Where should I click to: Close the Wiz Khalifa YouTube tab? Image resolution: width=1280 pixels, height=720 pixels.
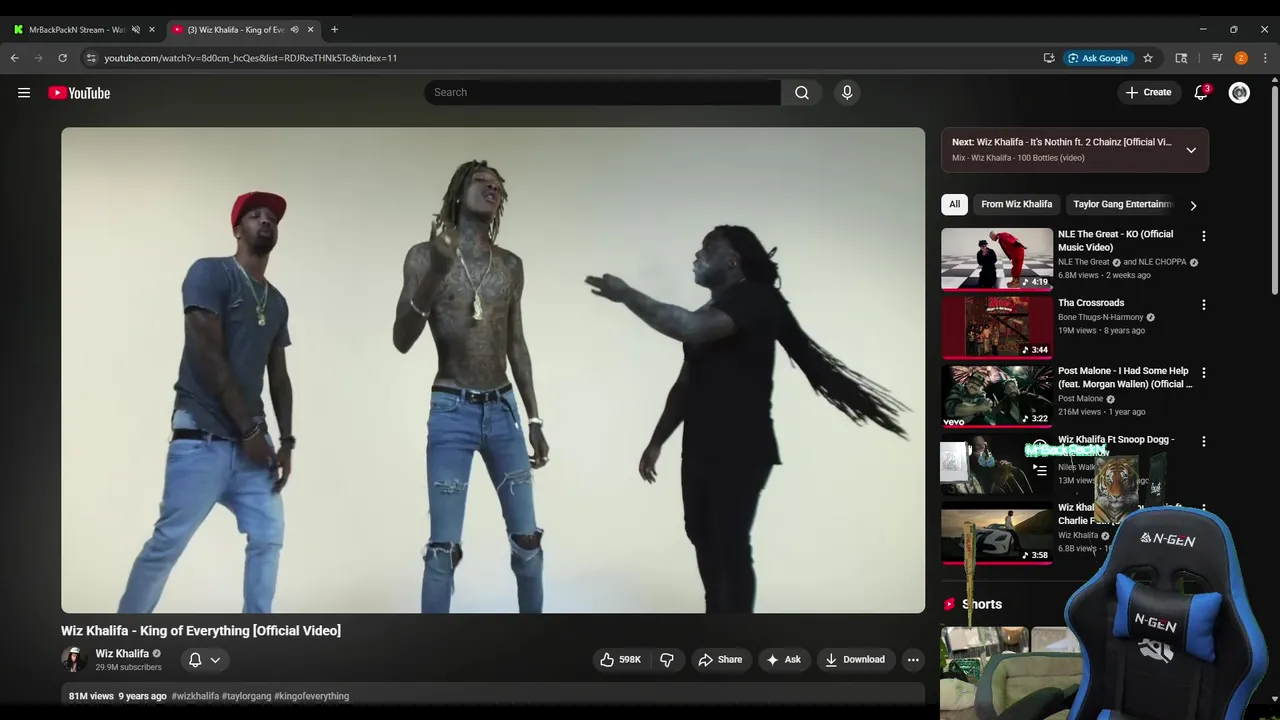[310, 30]
